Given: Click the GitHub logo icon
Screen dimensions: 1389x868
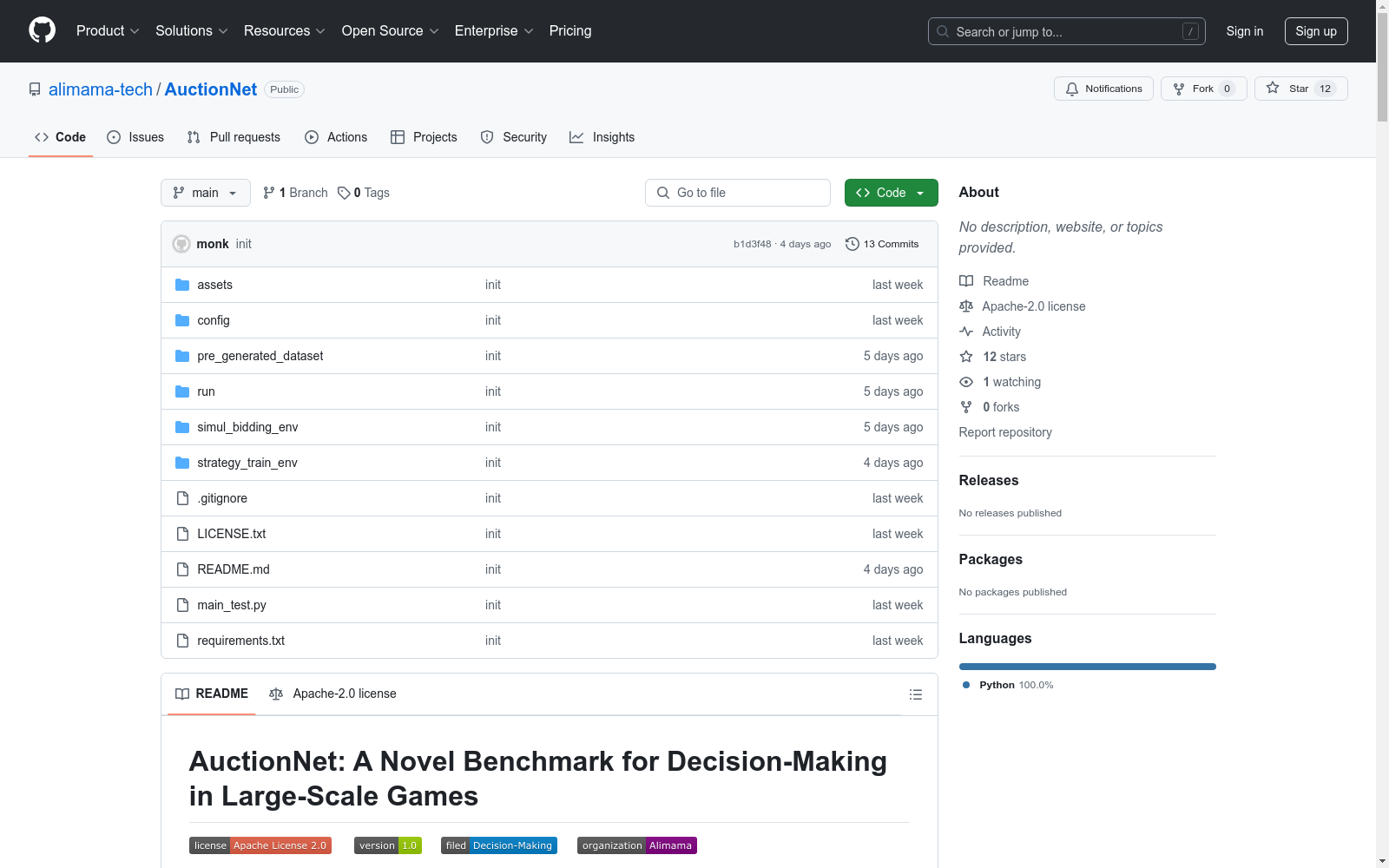Looking at the screenshot, I should pos(42,30).
